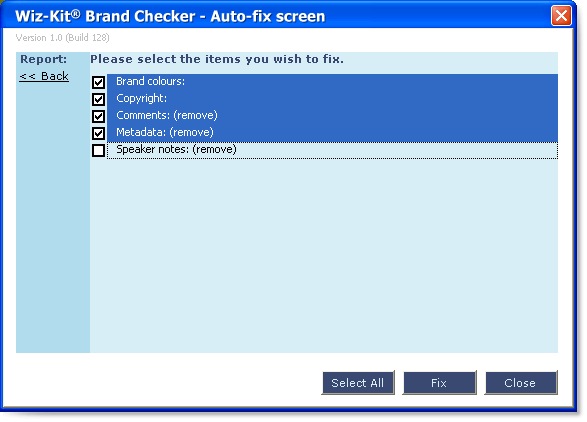The width and height of the screenshot is (587, 422).
Task: Click the Close button at bottom
Action: [x=521, y=383]
